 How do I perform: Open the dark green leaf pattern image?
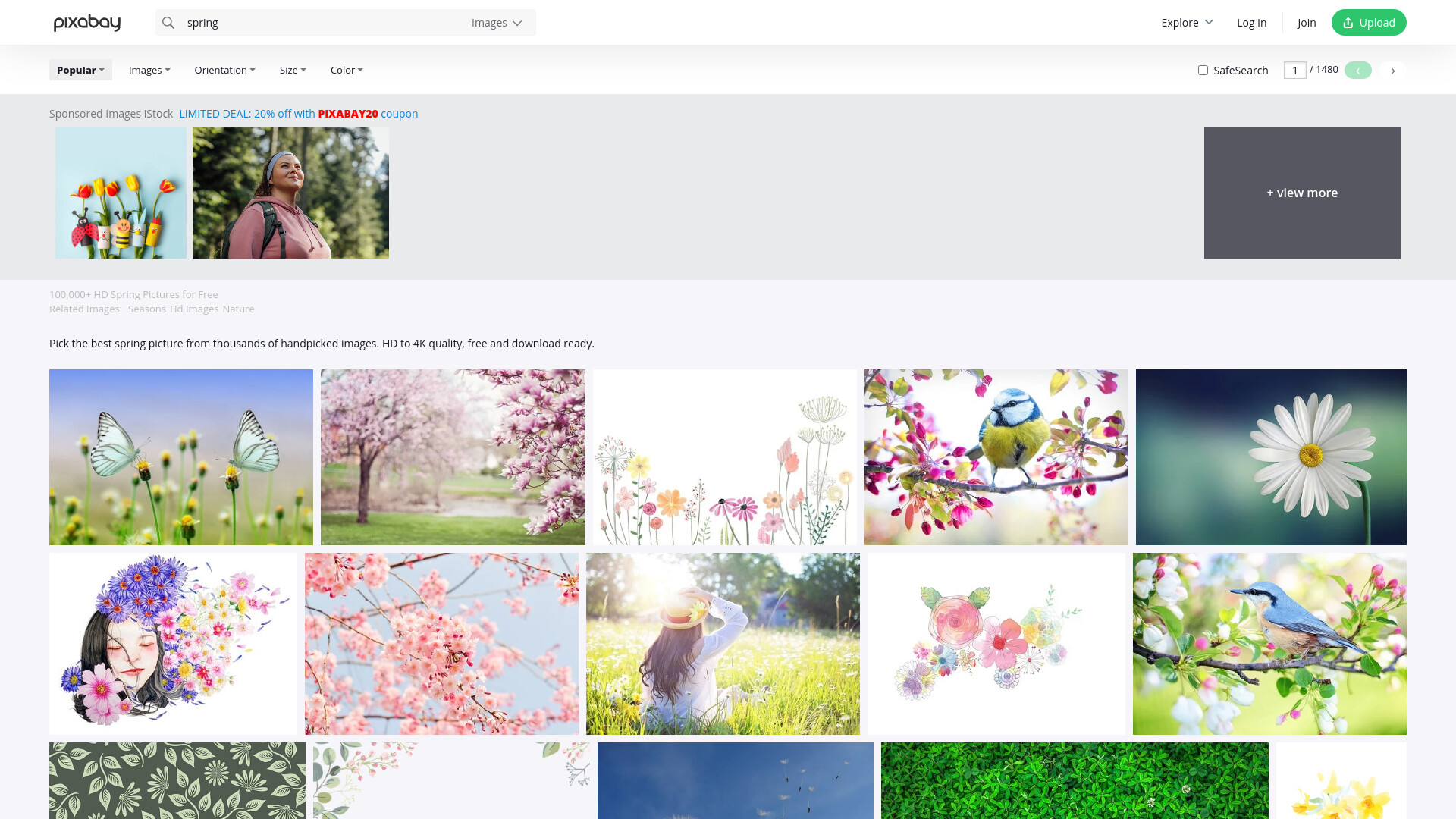coord(177,780)
